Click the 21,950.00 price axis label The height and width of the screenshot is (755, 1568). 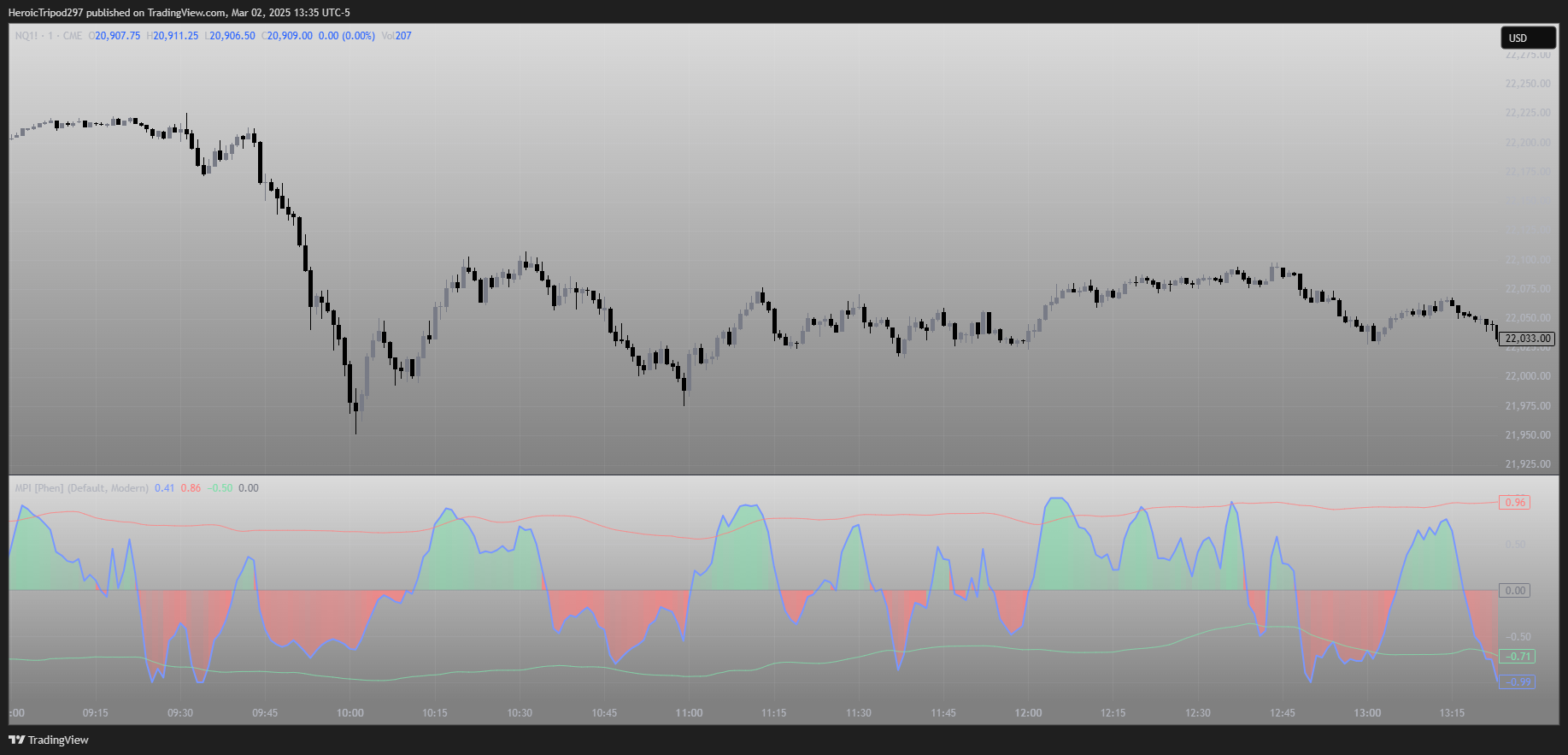tap(1528, 435)
